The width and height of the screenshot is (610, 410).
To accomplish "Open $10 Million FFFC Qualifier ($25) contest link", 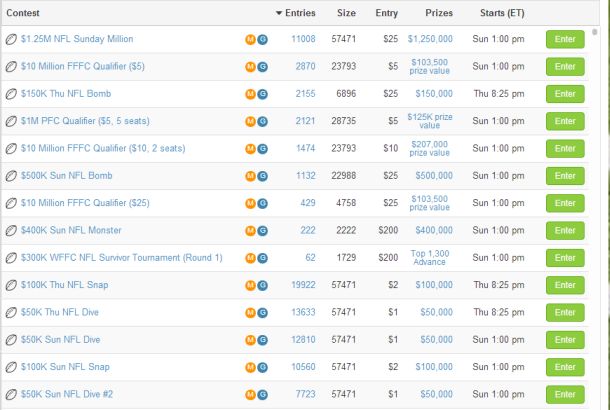I will (x=85, y=203).
